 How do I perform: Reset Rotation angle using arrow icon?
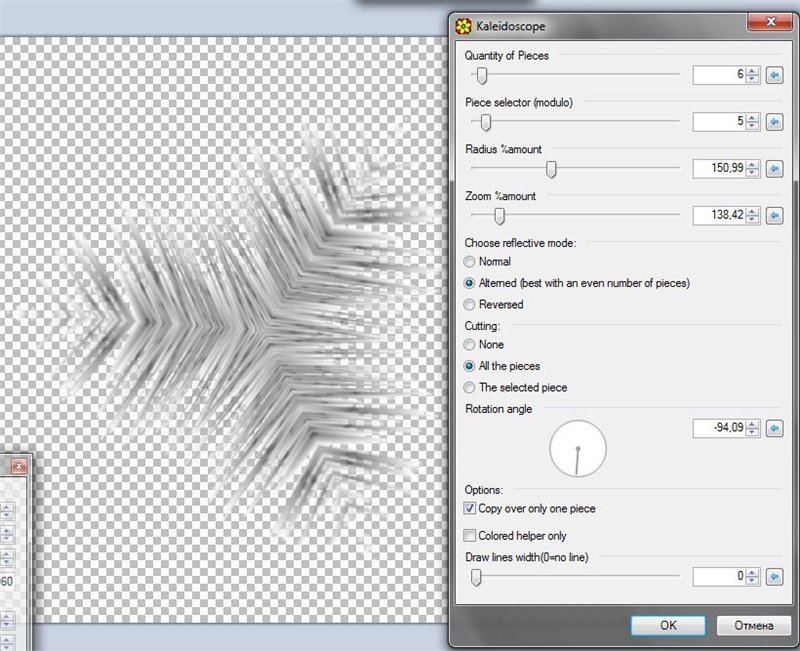pyautogui.click(x=774, y=428)
